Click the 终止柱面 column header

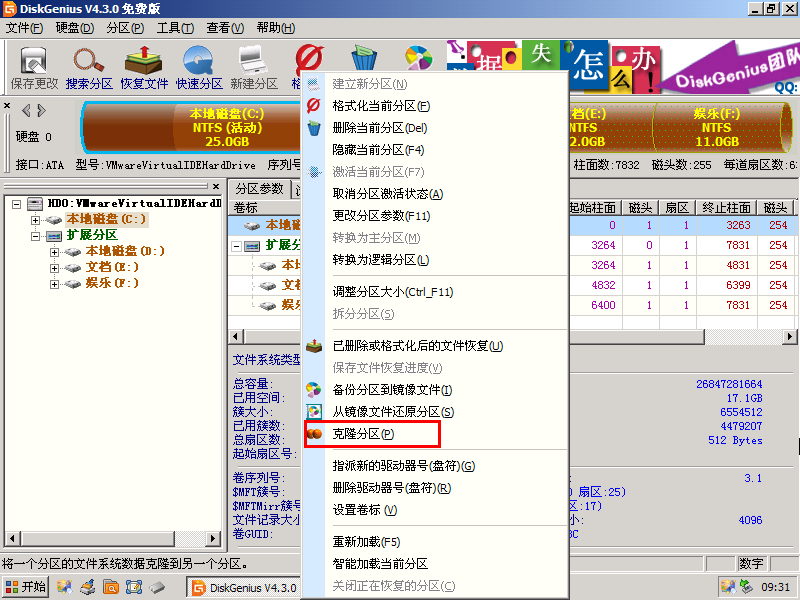[x=726, y=208]
